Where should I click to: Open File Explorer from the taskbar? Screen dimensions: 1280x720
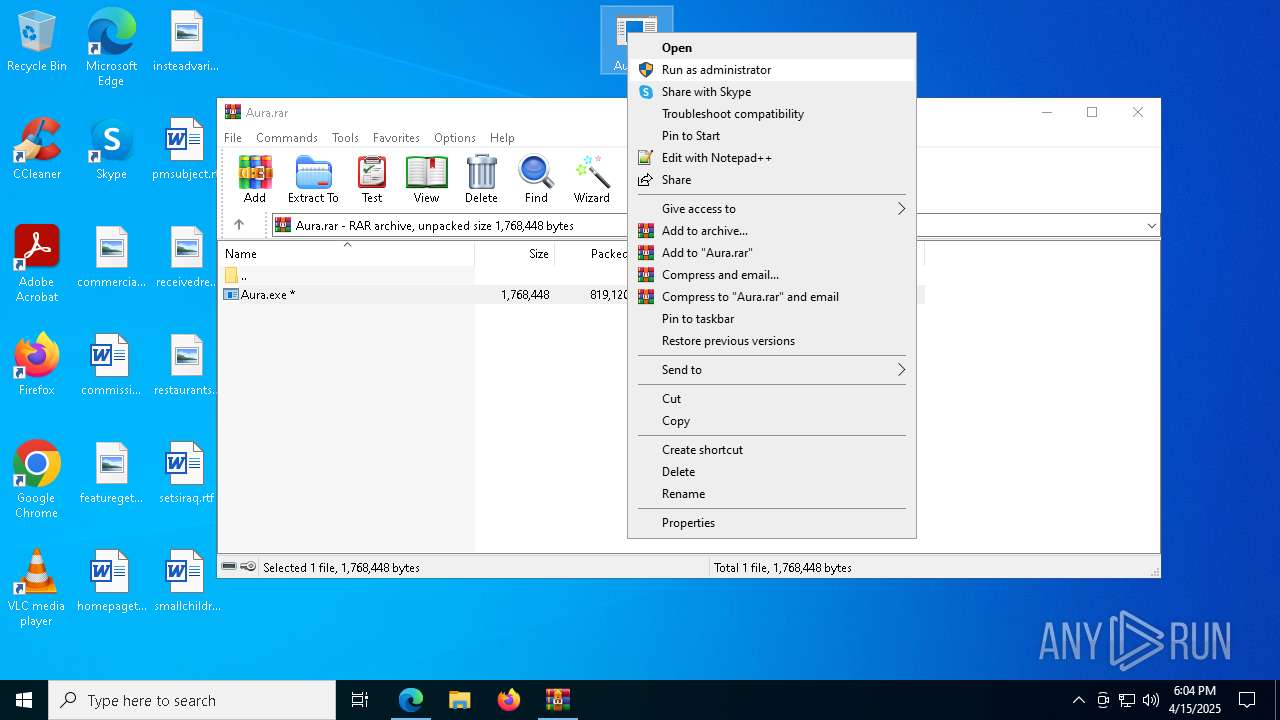460,700
